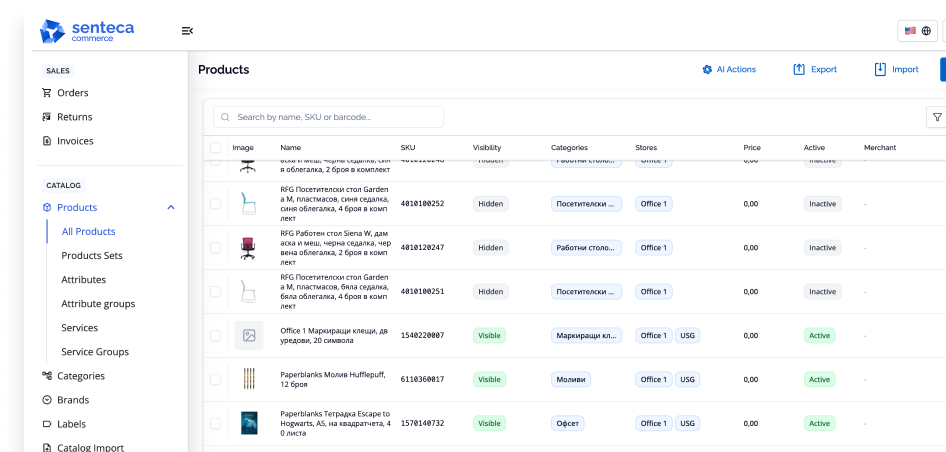Open Orders from the sidebar
Image resolution: width=946 pixels, height=452 pixels.
72,93
